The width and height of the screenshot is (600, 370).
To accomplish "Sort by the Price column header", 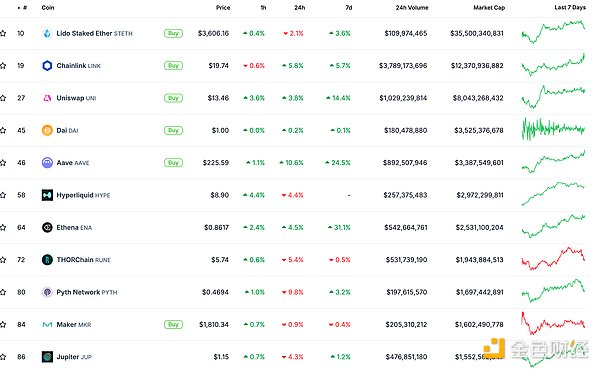I will click(223, 7).
